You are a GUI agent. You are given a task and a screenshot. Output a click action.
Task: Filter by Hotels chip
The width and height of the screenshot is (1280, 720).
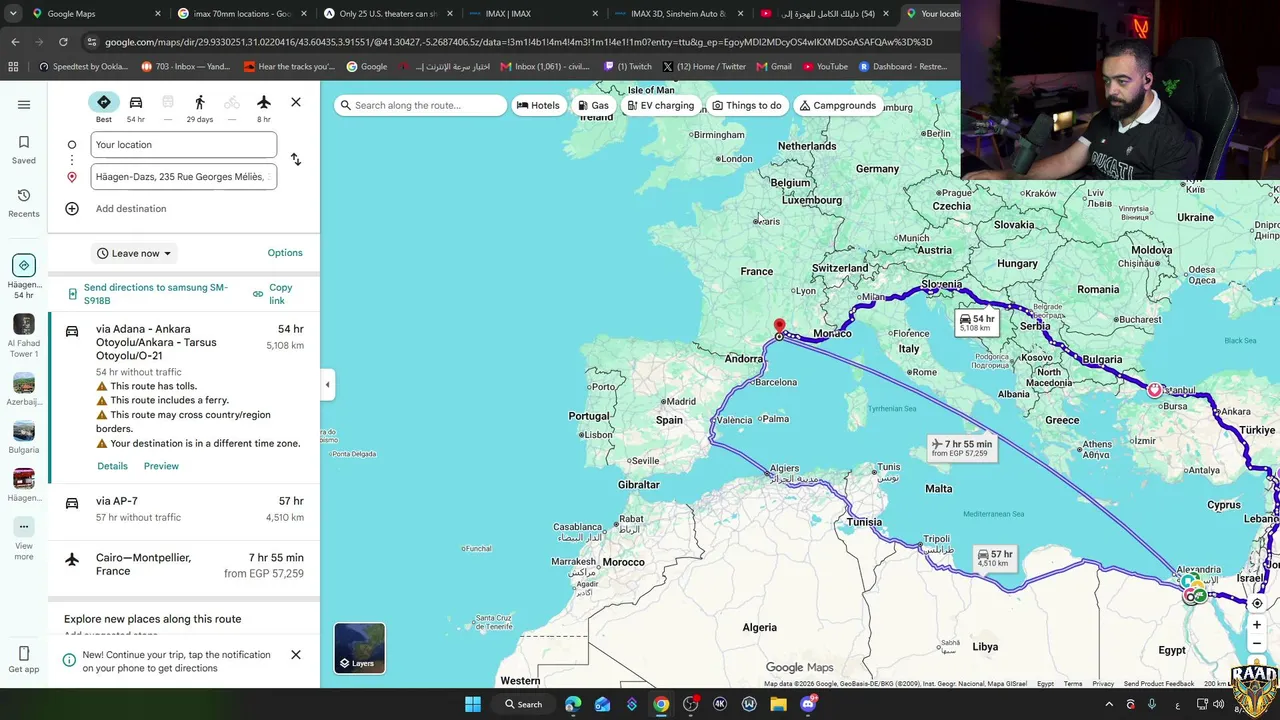[x=538, y=105]
